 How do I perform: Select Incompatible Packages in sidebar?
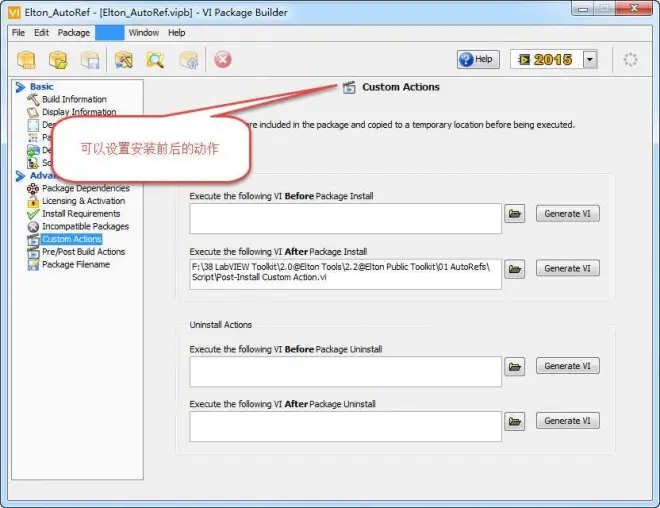point(85,226)
